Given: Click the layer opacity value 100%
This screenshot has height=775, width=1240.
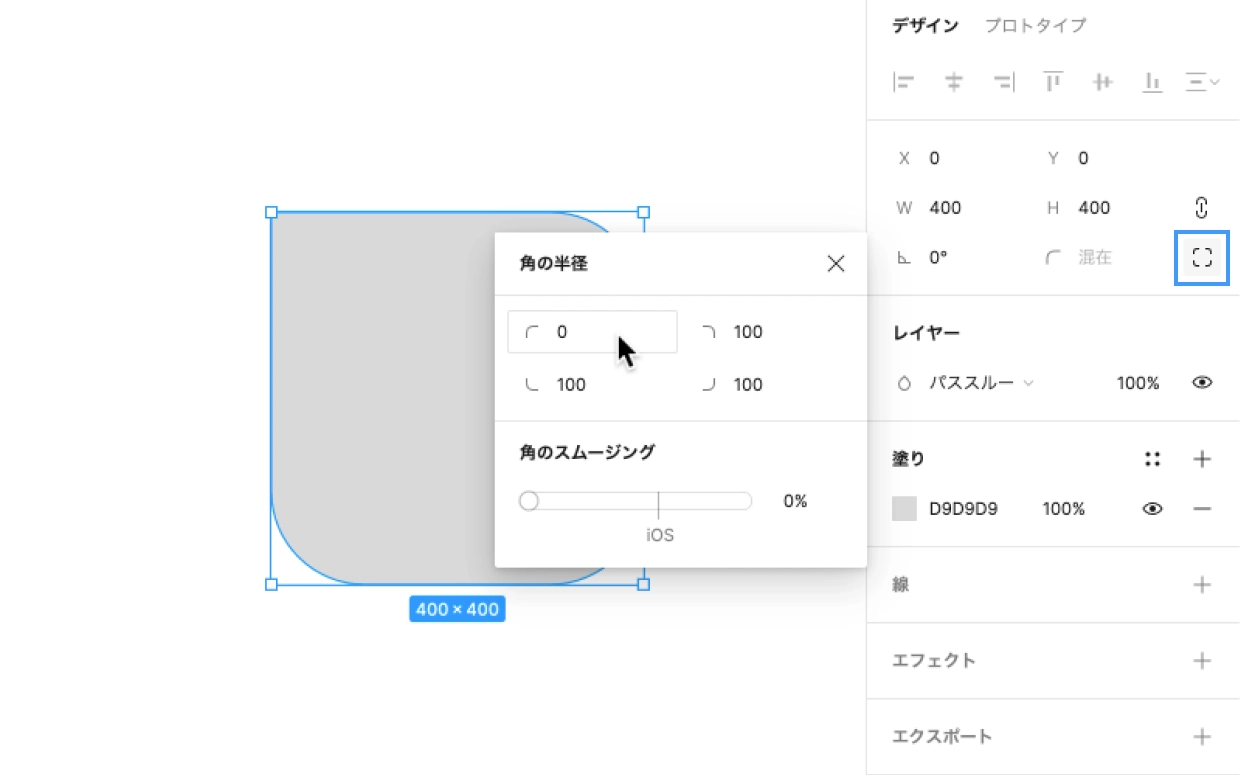Looking at the screenshot, I should click(x=1138, y=383).
